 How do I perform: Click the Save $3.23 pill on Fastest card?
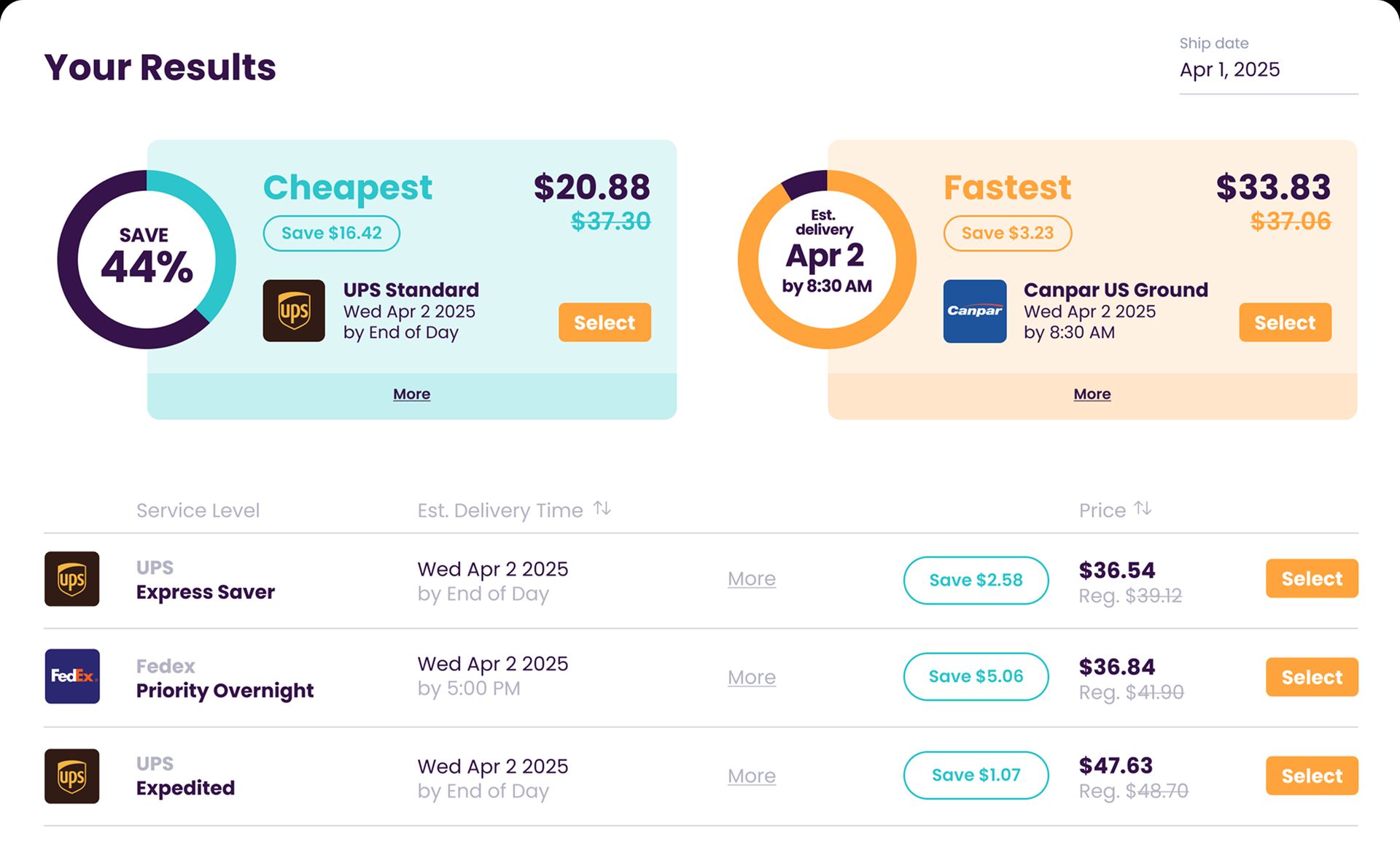(x=1008, y=233)
